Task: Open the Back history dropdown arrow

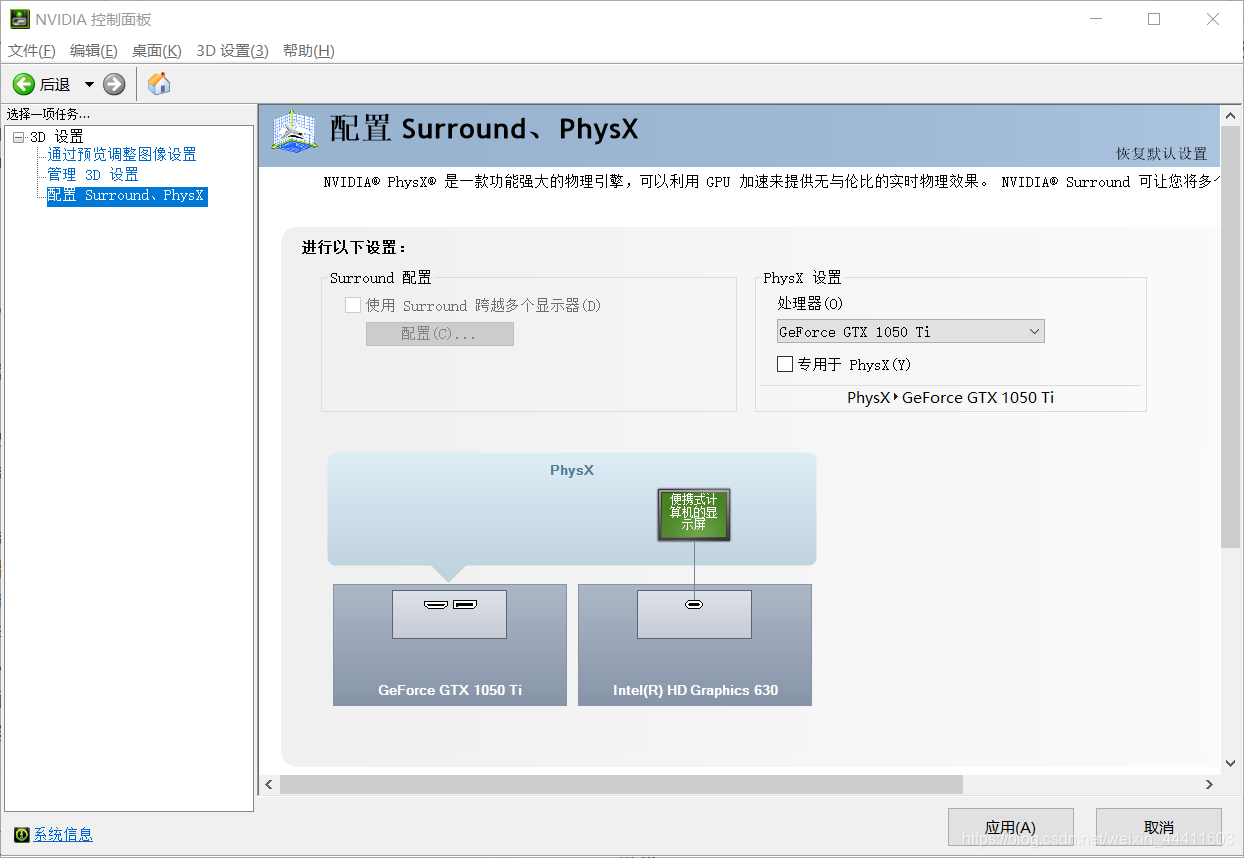Action: pos(89,85)
